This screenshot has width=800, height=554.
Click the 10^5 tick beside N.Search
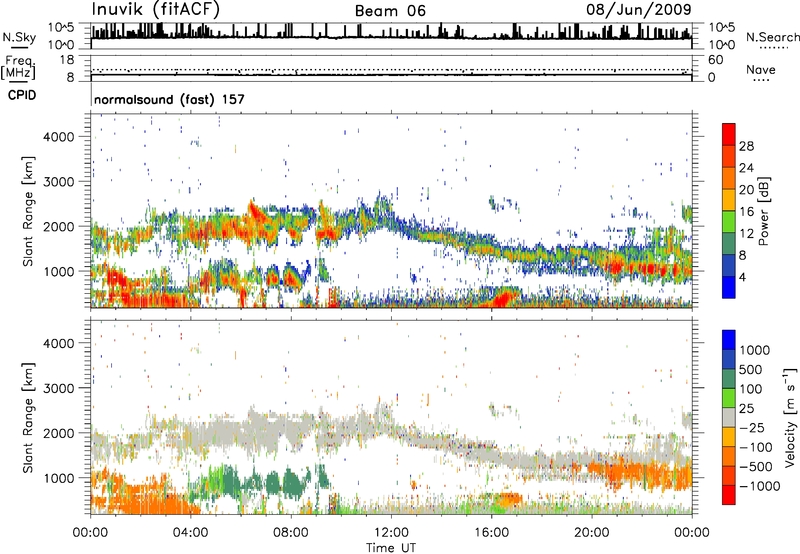point(721,28)
